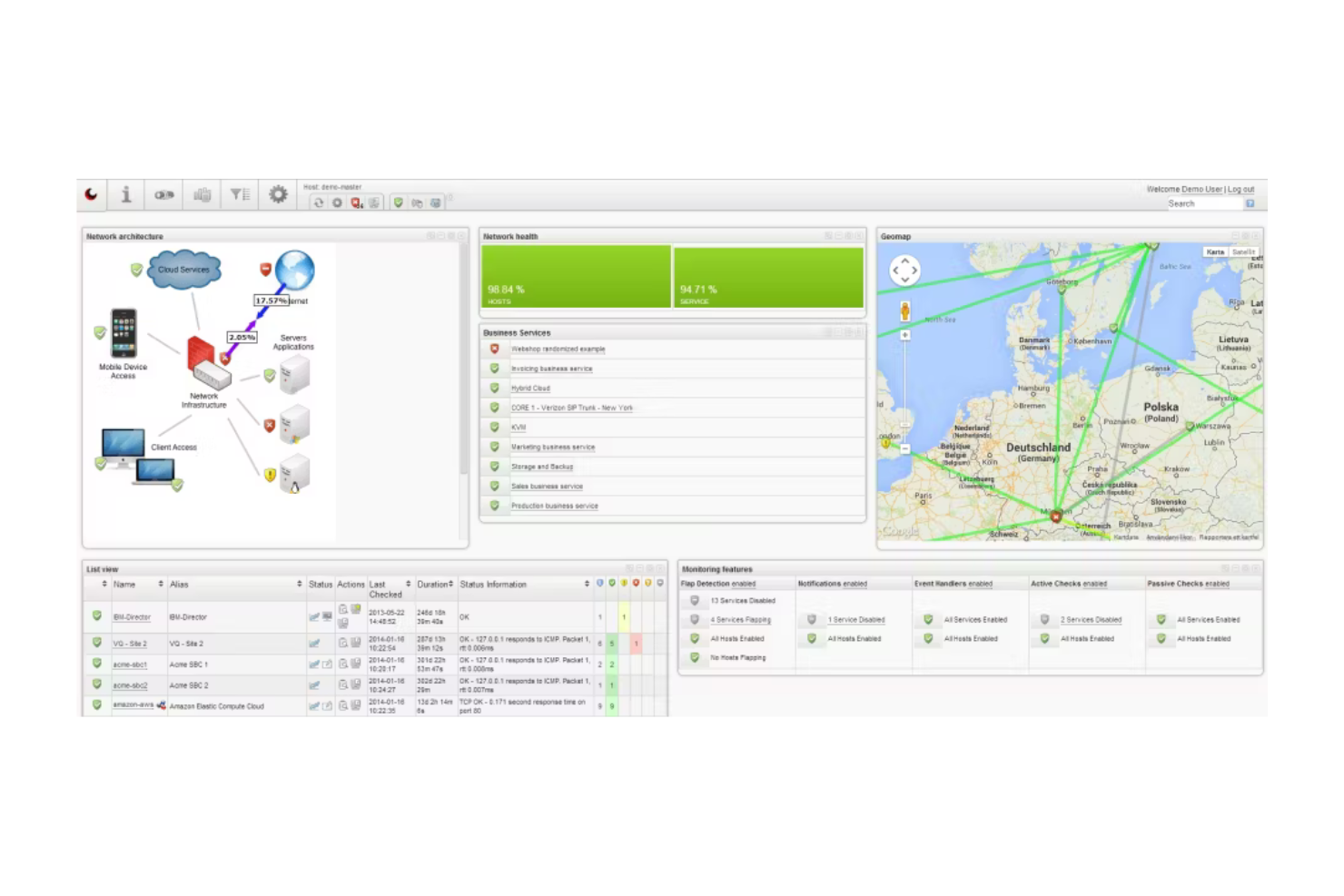Click 4 Services Flapping link

(740, 620)
